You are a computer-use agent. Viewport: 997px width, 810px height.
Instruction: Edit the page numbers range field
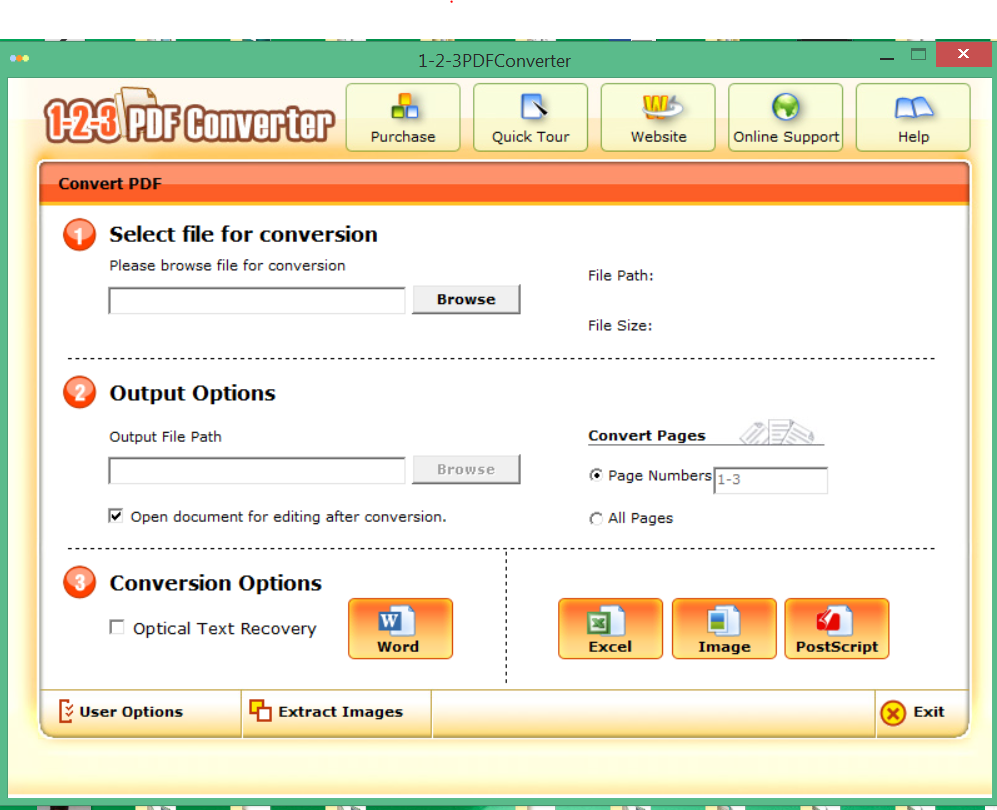click(x=771, y=480)
